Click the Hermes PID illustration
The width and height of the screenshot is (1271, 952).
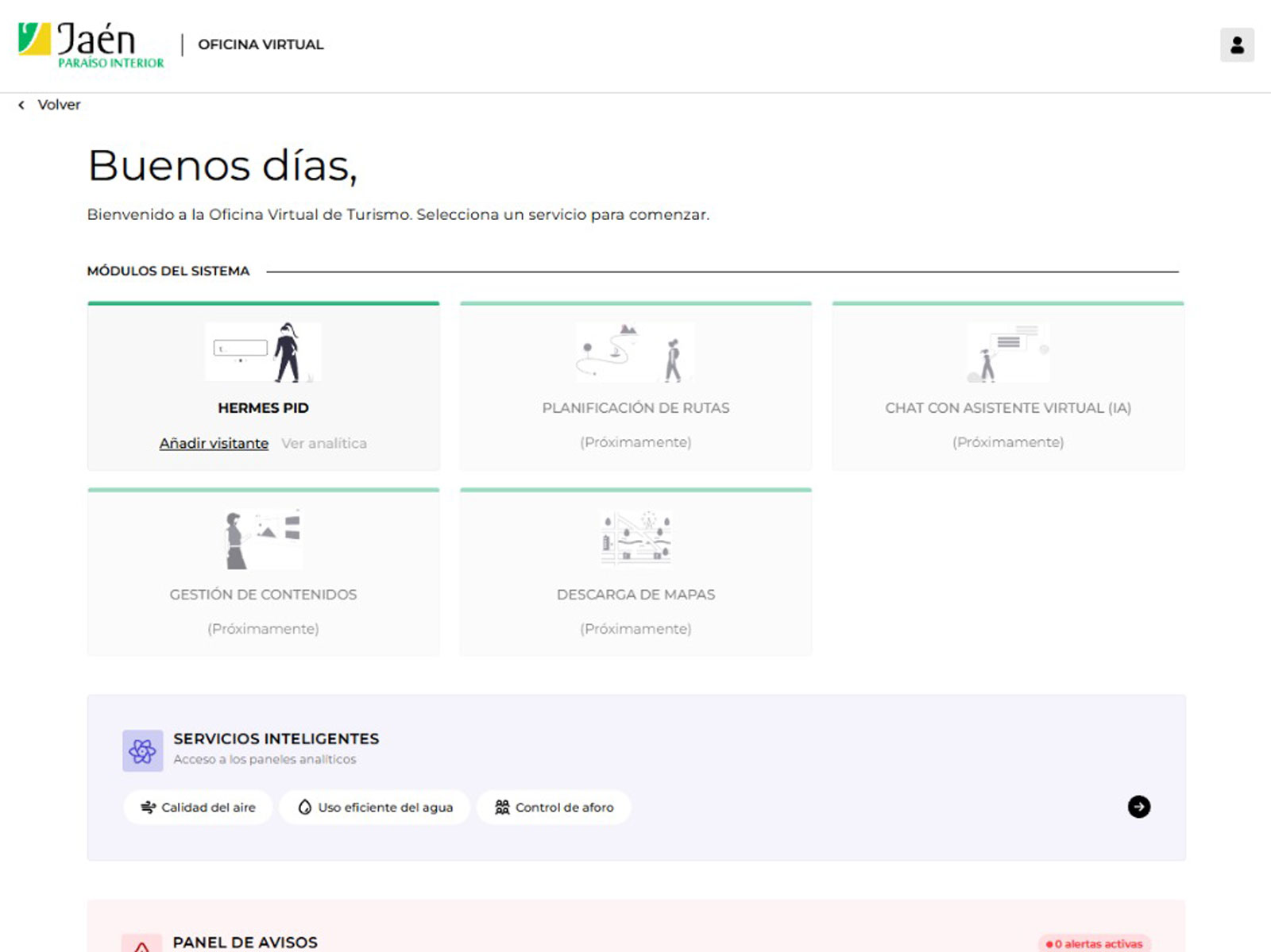coord(263,353)
